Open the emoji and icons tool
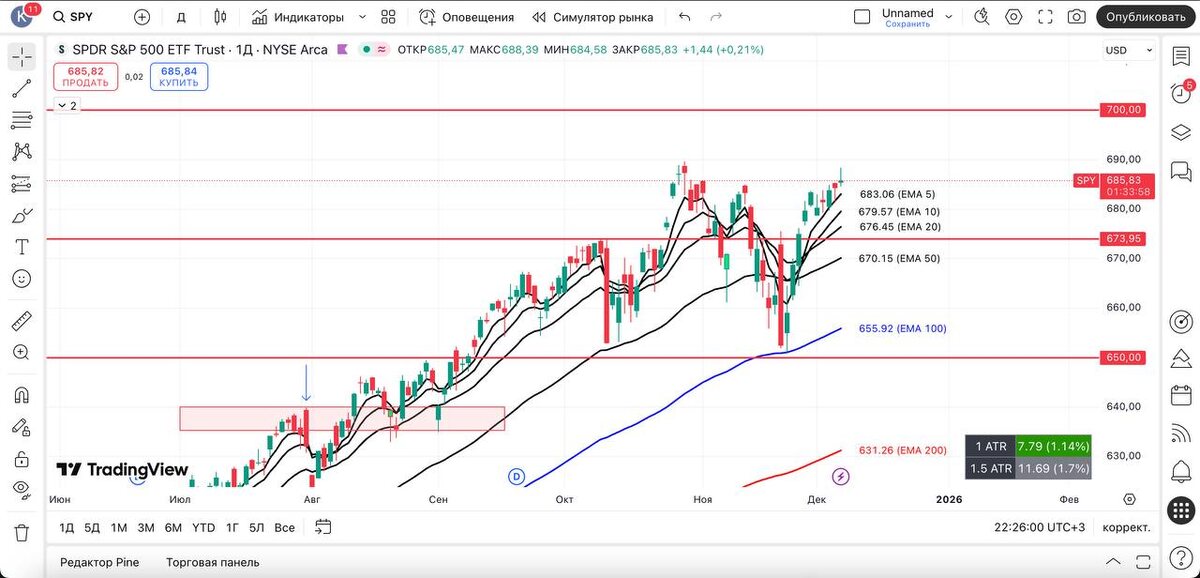 coord(21,279)
